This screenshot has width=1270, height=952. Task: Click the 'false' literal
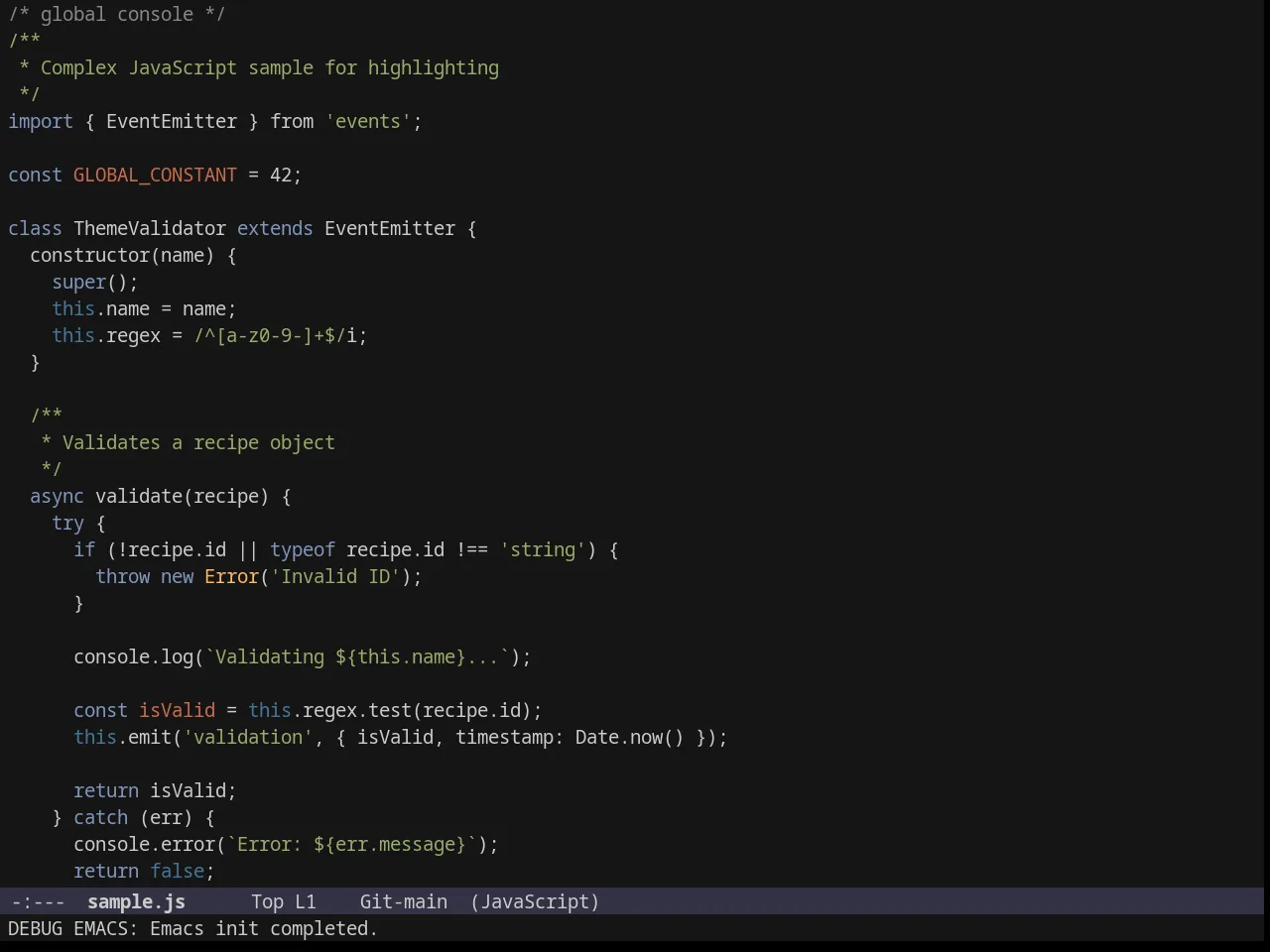(177, 871)
